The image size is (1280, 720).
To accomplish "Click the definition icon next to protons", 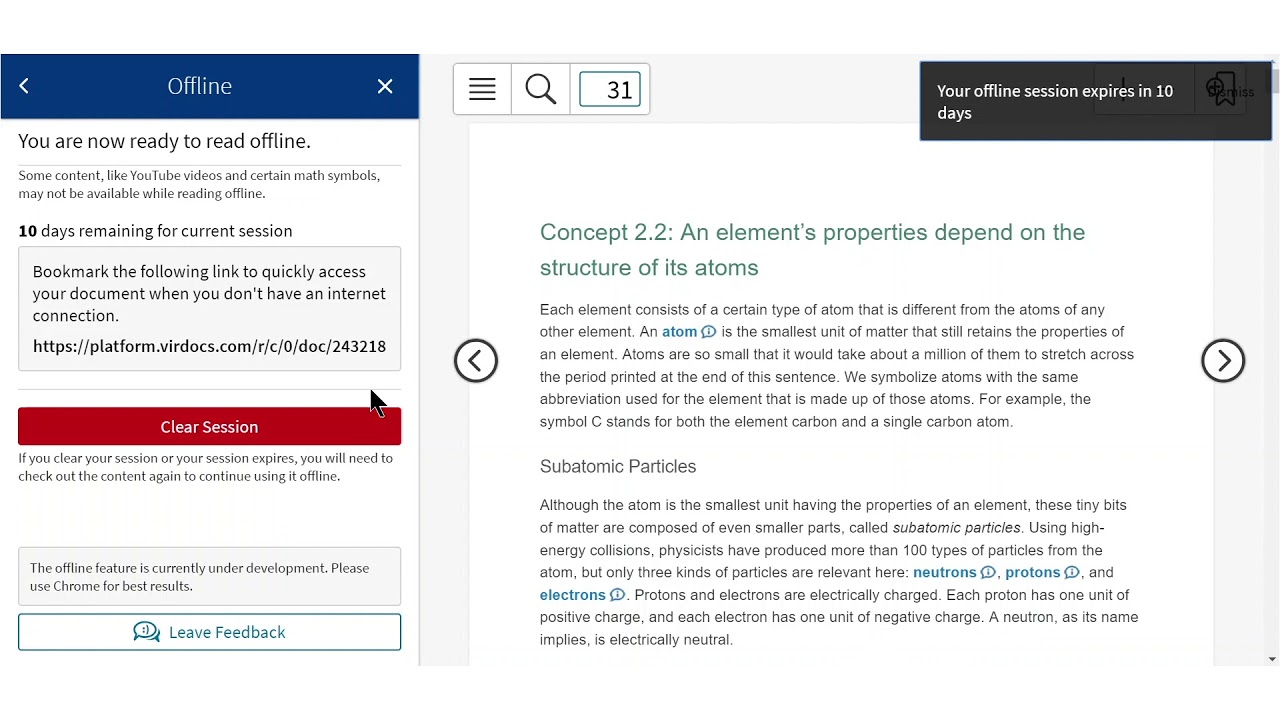I will click(x=1072, y=573).
